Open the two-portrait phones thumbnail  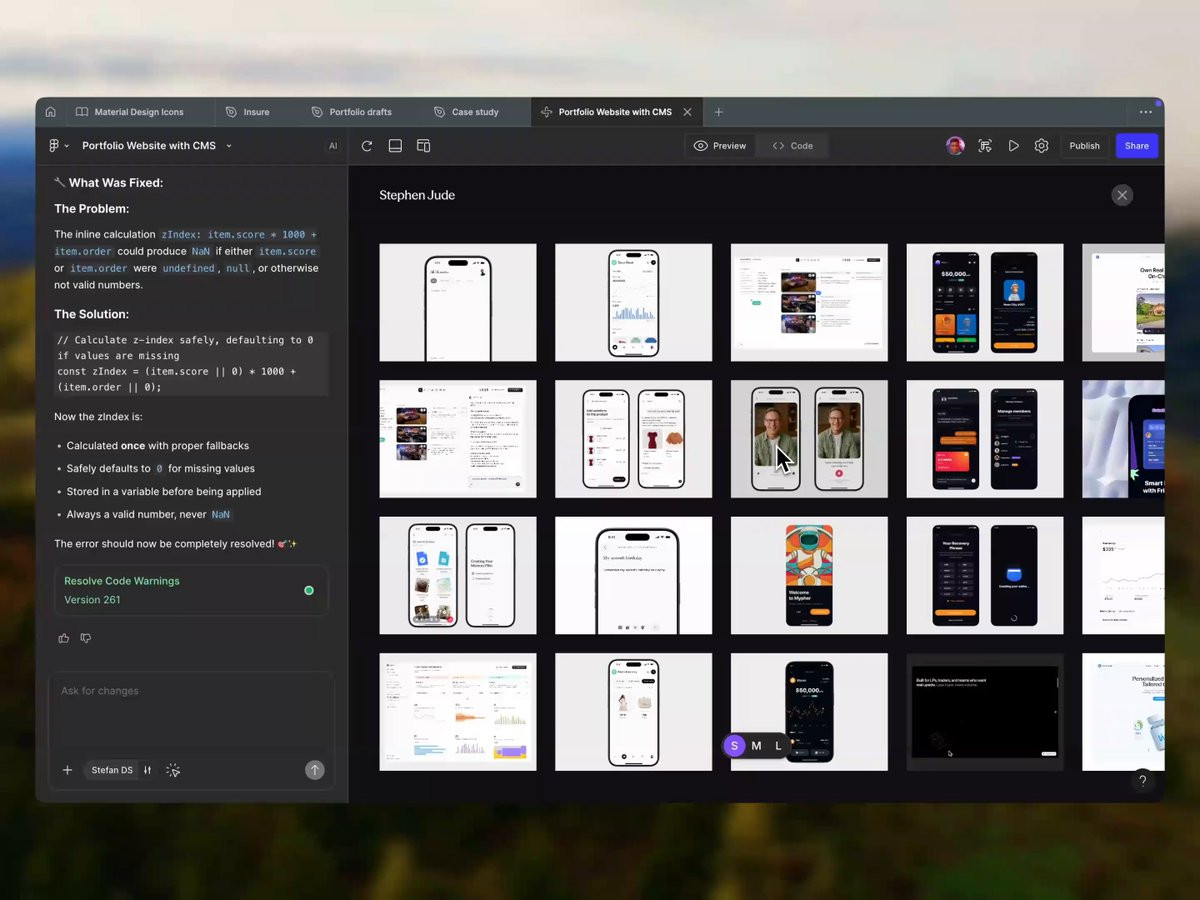click(809, 439)
